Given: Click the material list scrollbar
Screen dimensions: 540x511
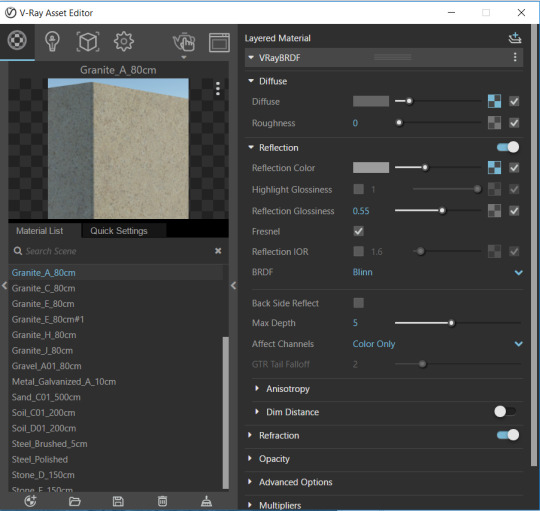Looking at the screenshot, I should (x=226, y=413).
